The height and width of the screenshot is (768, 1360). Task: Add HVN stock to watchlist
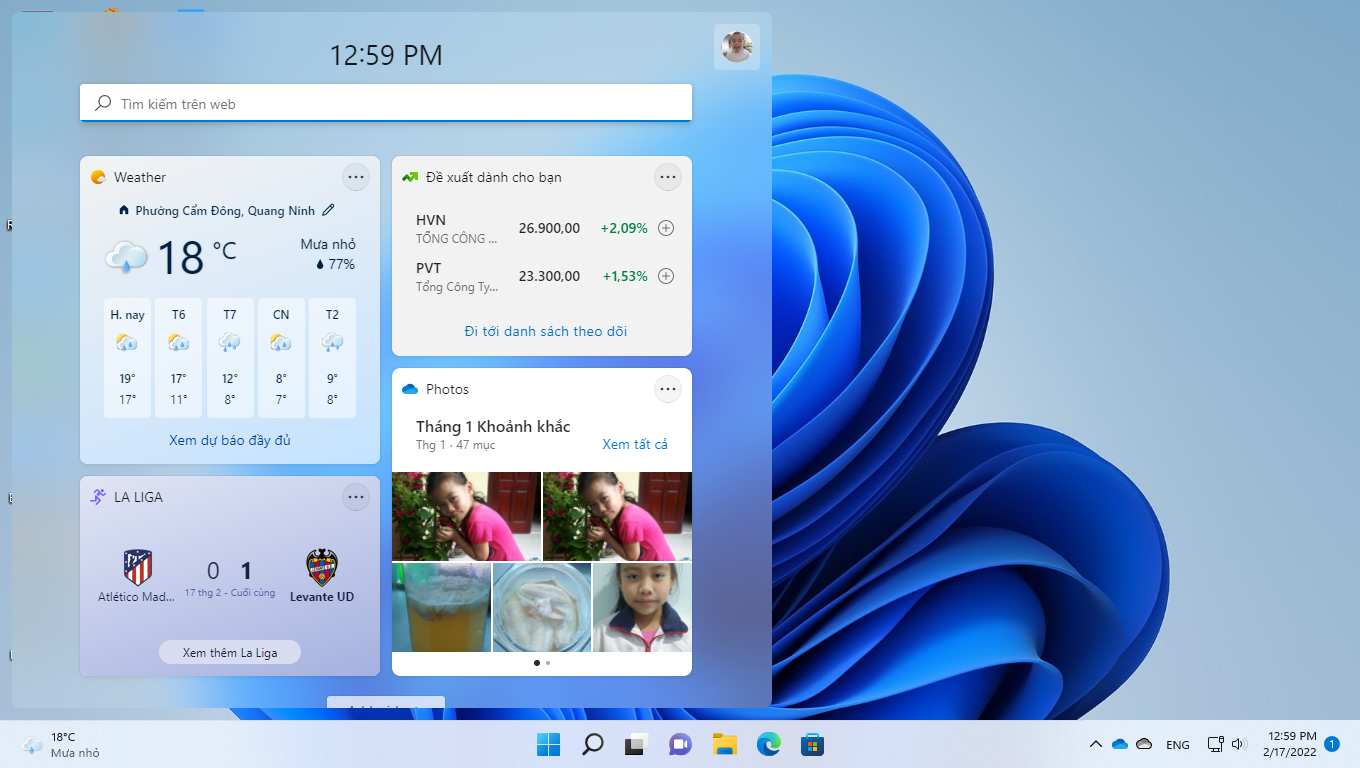pos(666,228)
